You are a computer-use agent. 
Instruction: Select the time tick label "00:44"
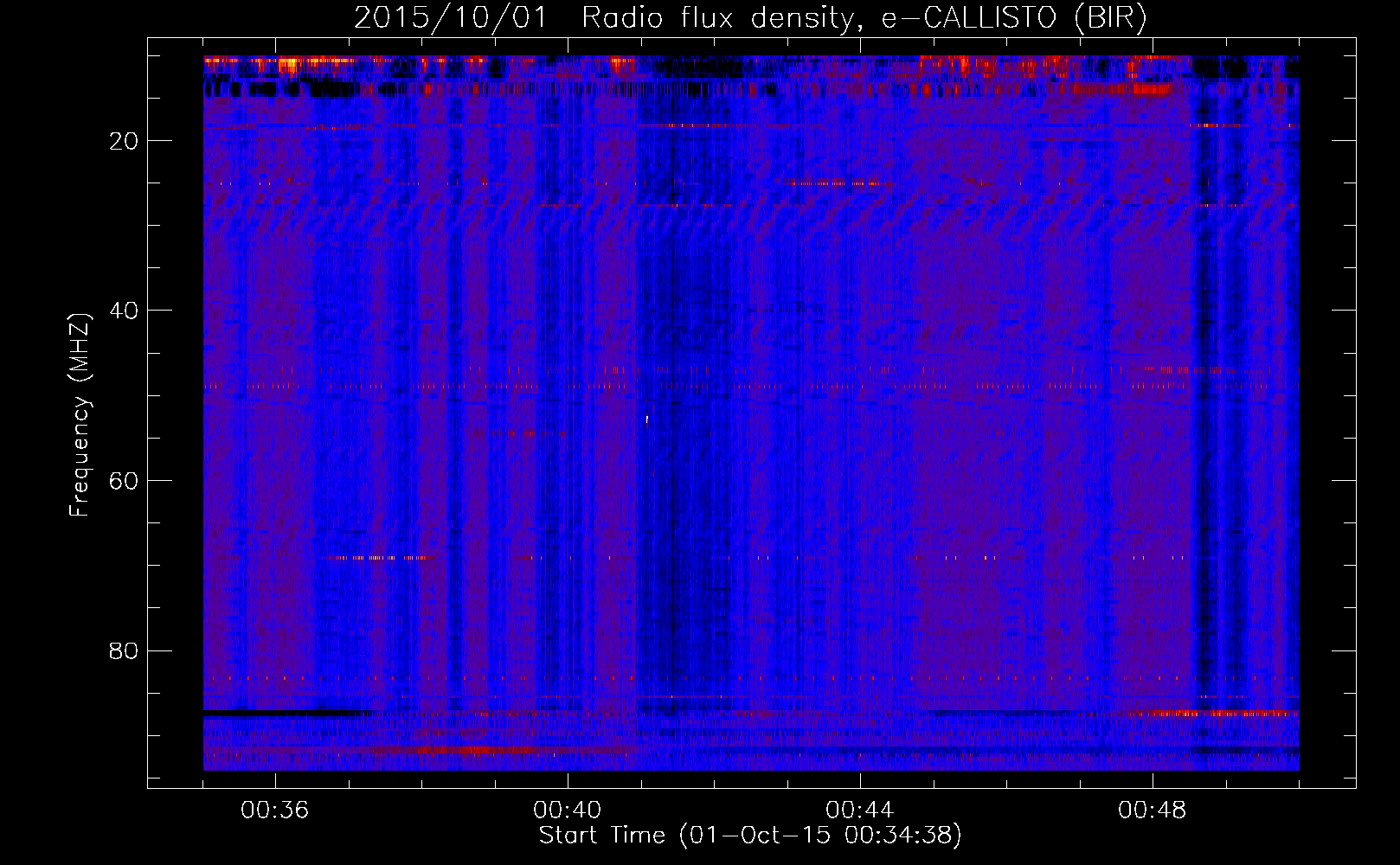(x=860, y=811)
